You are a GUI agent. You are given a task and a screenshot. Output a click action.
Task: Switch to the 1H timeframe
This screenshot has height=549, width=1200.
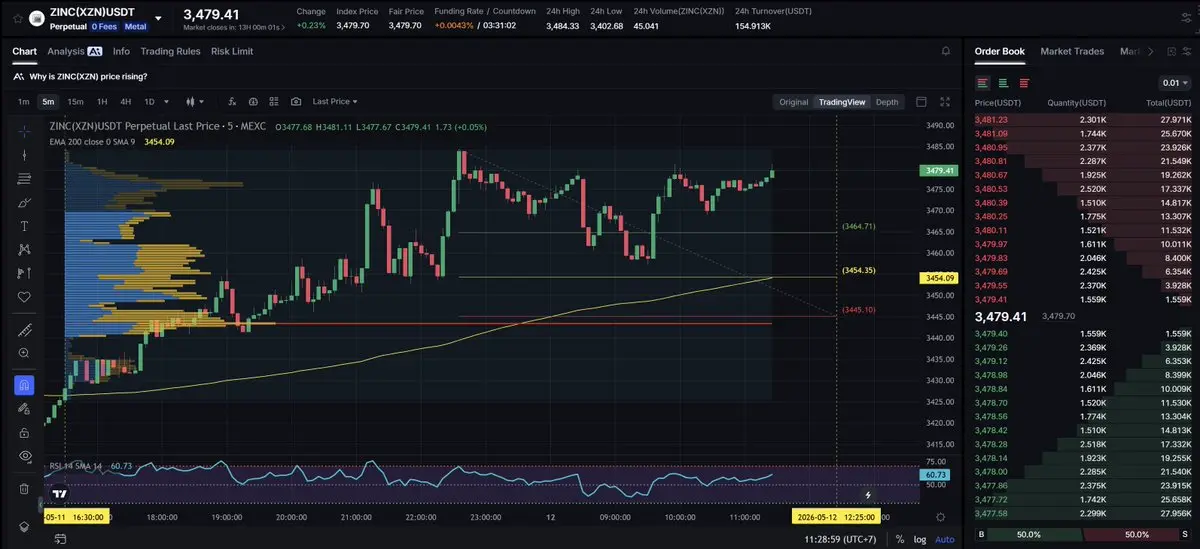(x=102, y=101)
